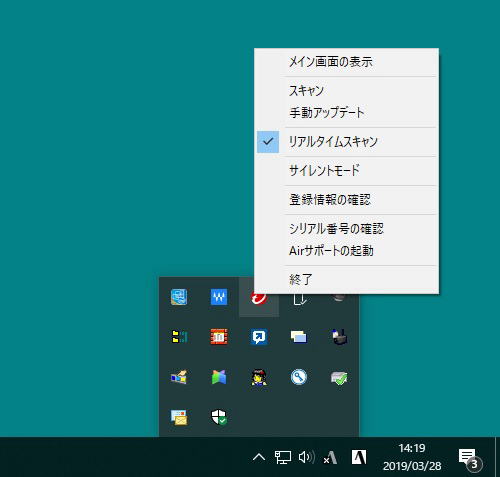
Task: Open the volume speaker control
Action: click(307, 457)
